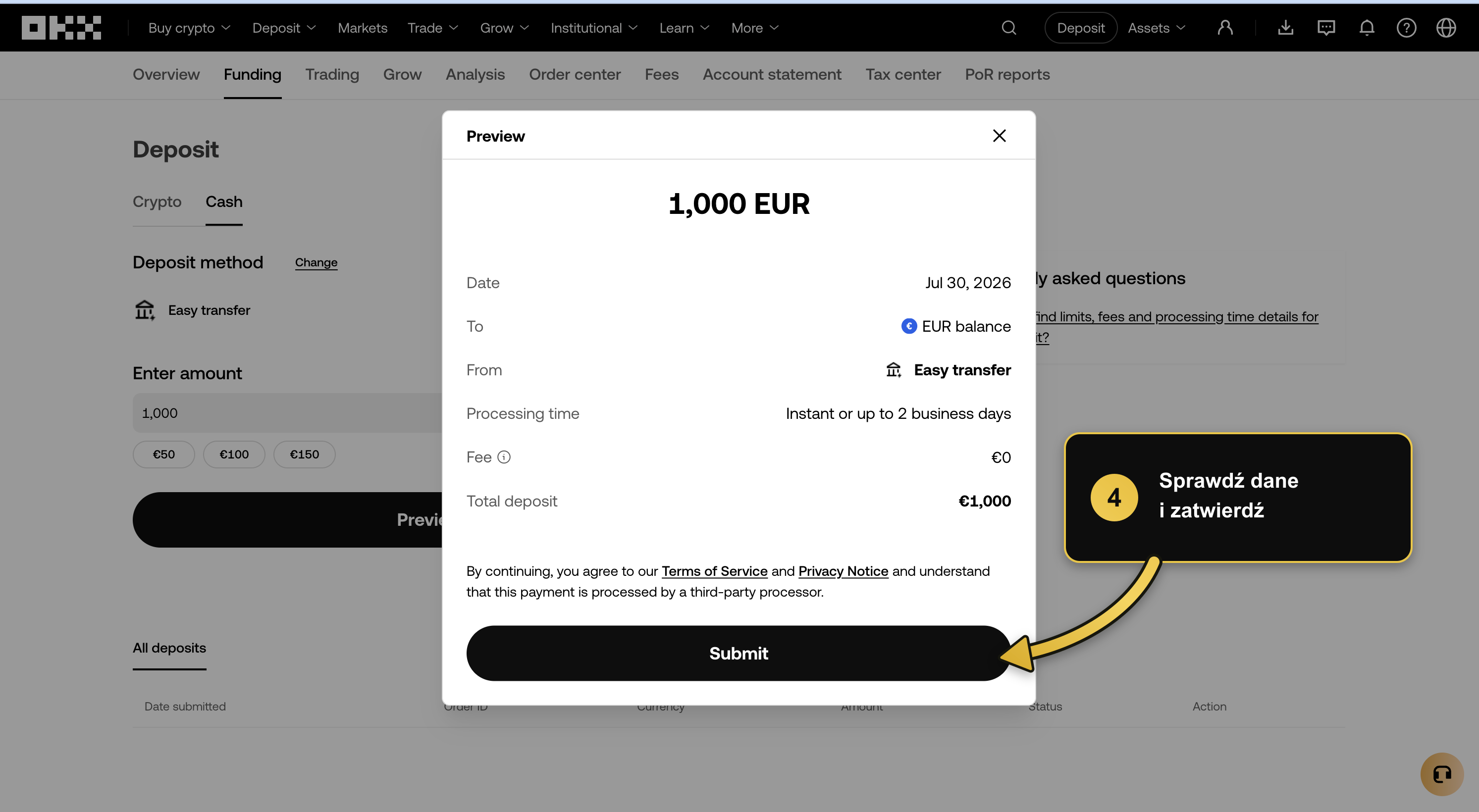Viewport: 1479px width, 812px height.
Task: Open the Terms of Service link
Action: (714, 571)
